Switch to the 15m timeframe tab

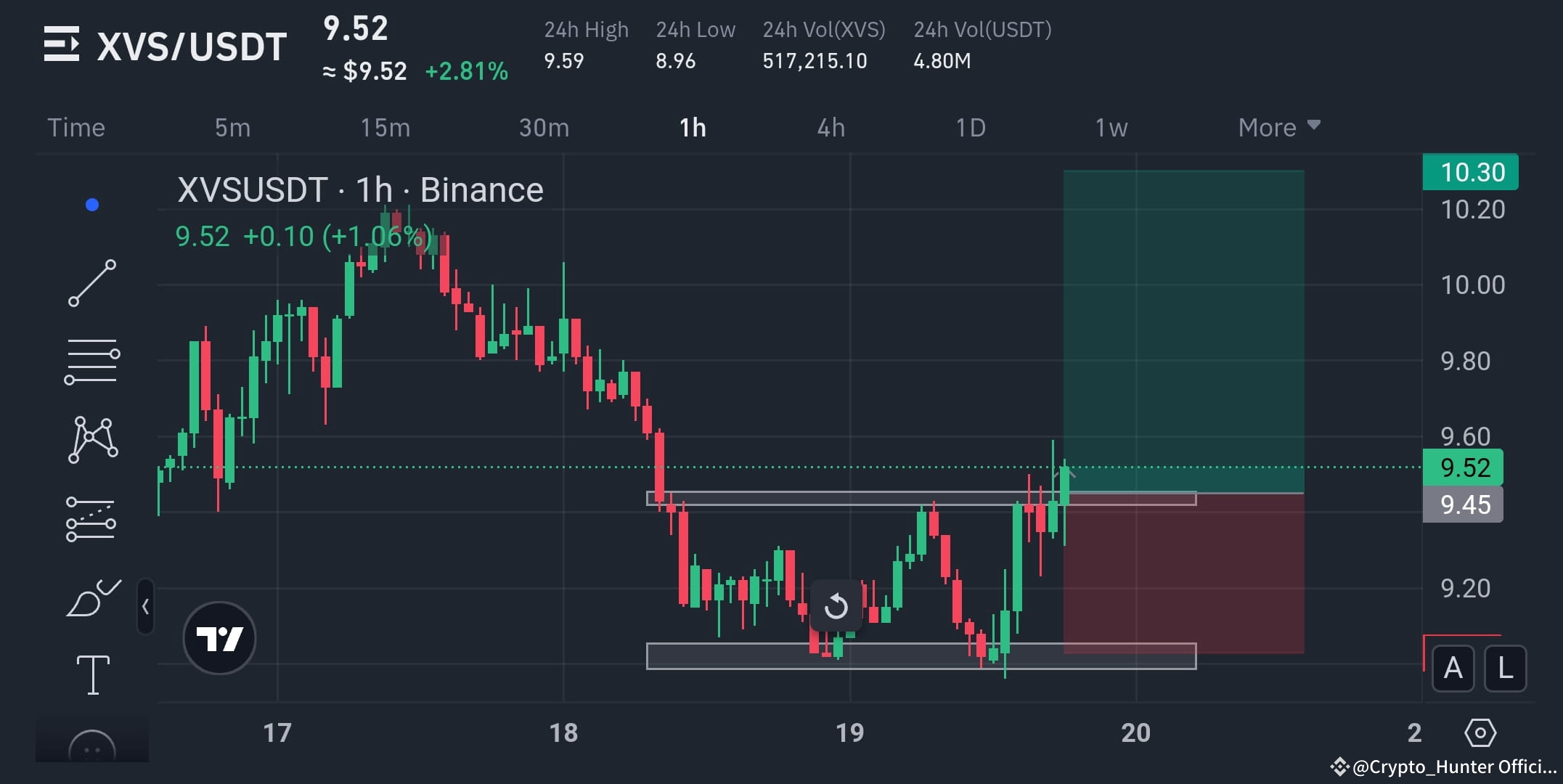coord(385,127)
